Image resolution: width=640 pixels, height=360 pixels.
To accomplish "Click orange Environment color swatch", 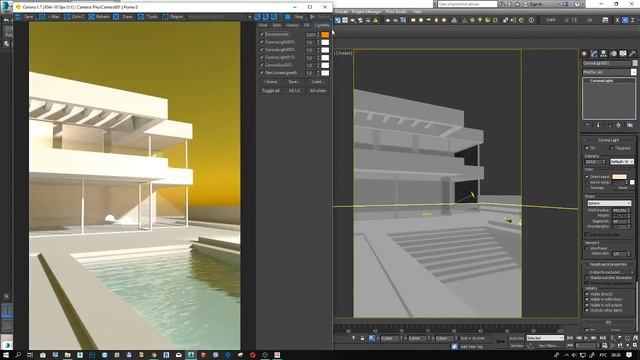I will [x=325, y=35].
